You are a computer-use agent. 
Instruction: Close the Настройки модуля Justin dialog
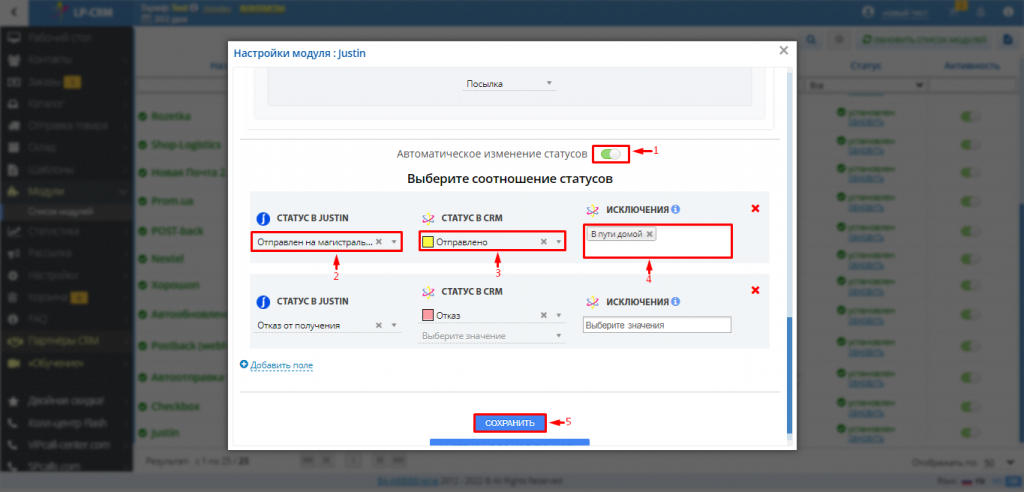pyautogui.click(x=784, y=50)
